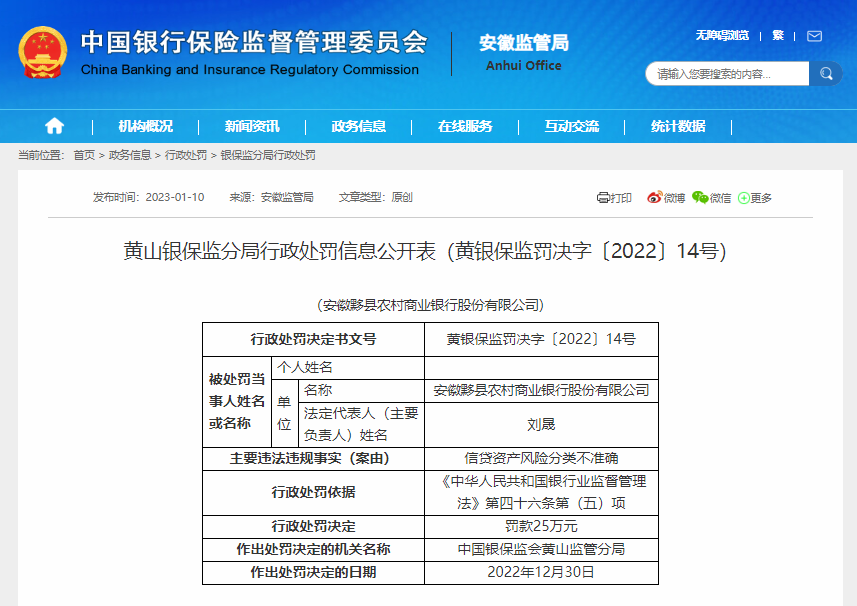The image size is (857, 606).
Task: Click the name 刘晟 cell
Action: pos(541,425)
